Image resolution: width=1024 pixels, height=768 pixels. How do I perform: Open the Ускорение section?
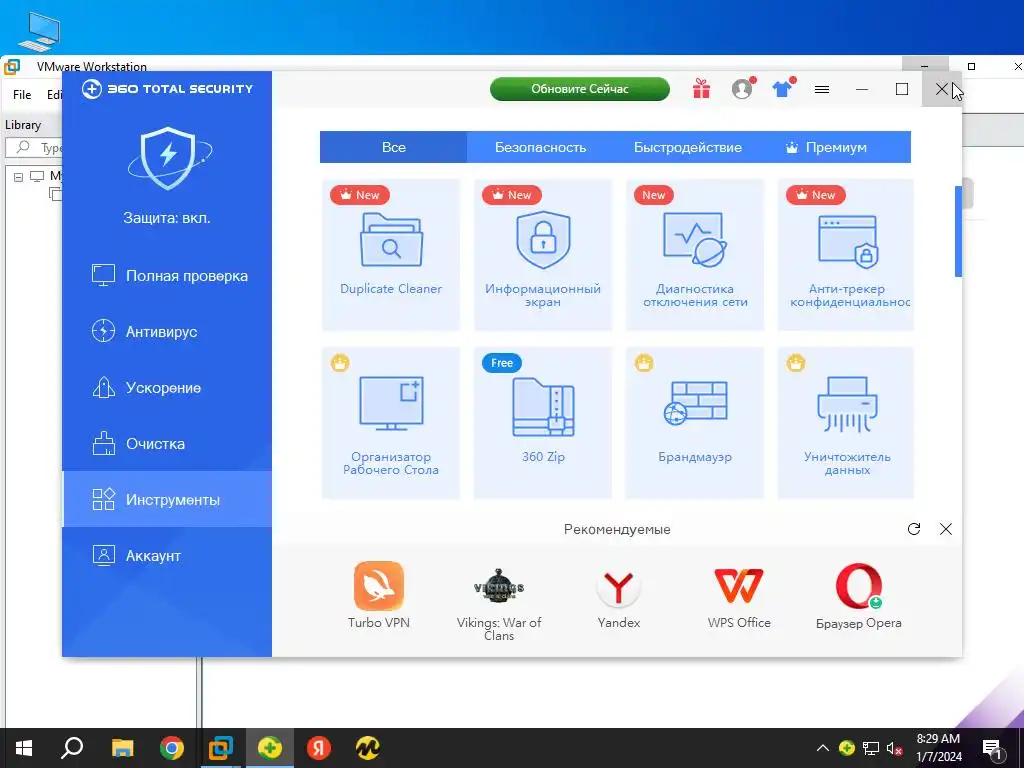coord(167,388)
